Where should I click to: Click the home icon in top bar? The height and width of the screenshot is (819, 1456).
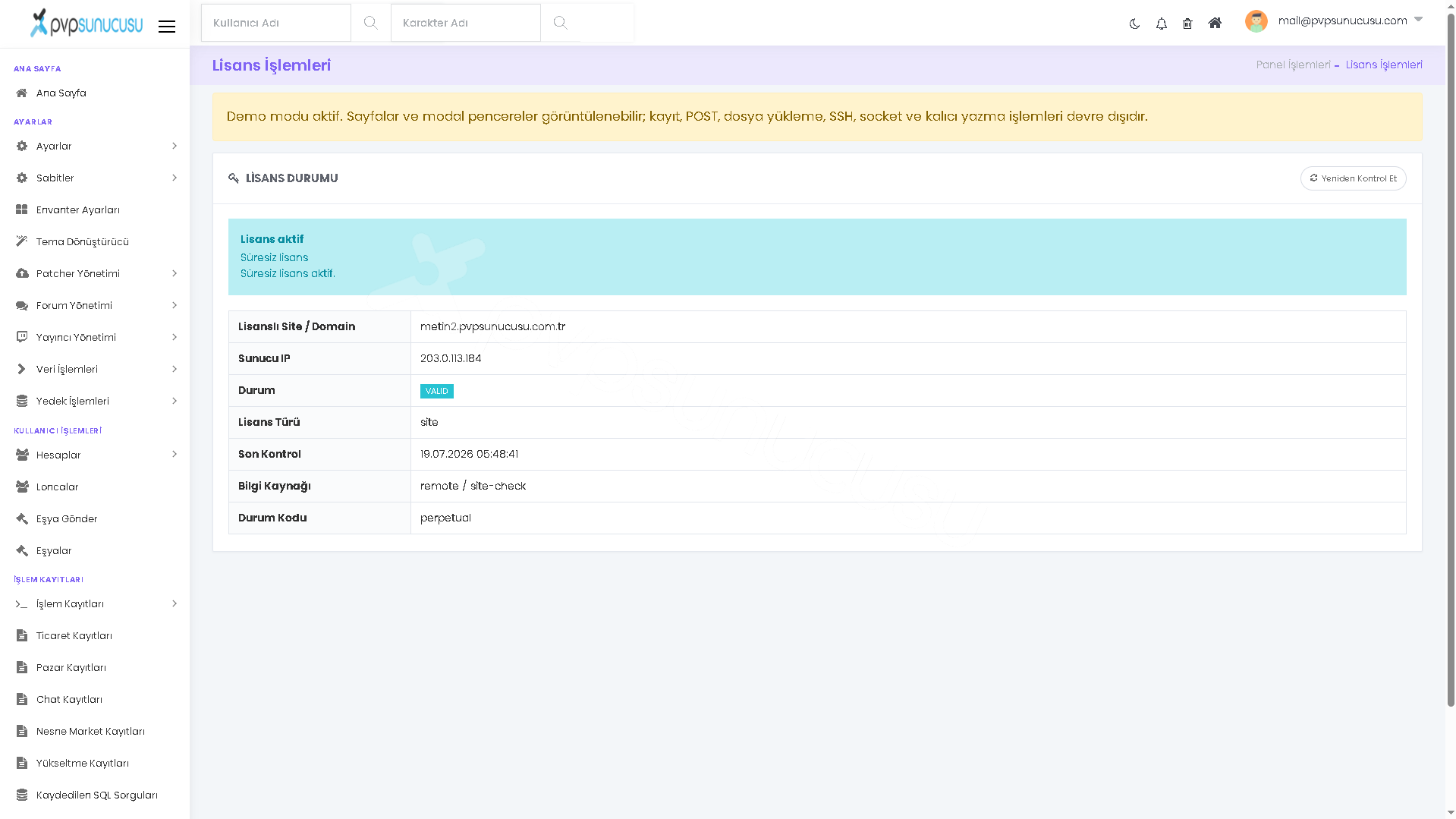click(x=1215, y=23)
